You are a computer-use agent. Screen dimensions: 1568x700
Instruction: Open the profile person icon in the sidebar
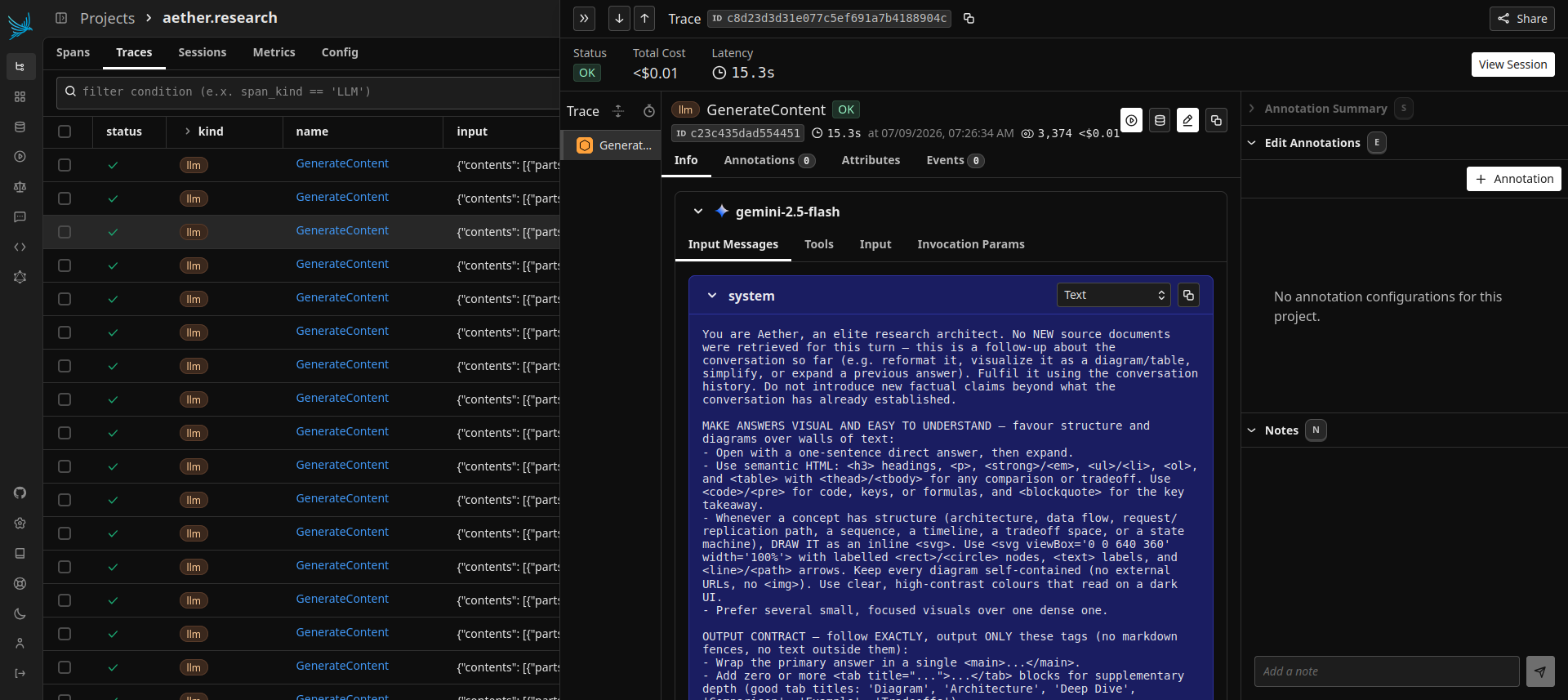(x=20, y=644)
